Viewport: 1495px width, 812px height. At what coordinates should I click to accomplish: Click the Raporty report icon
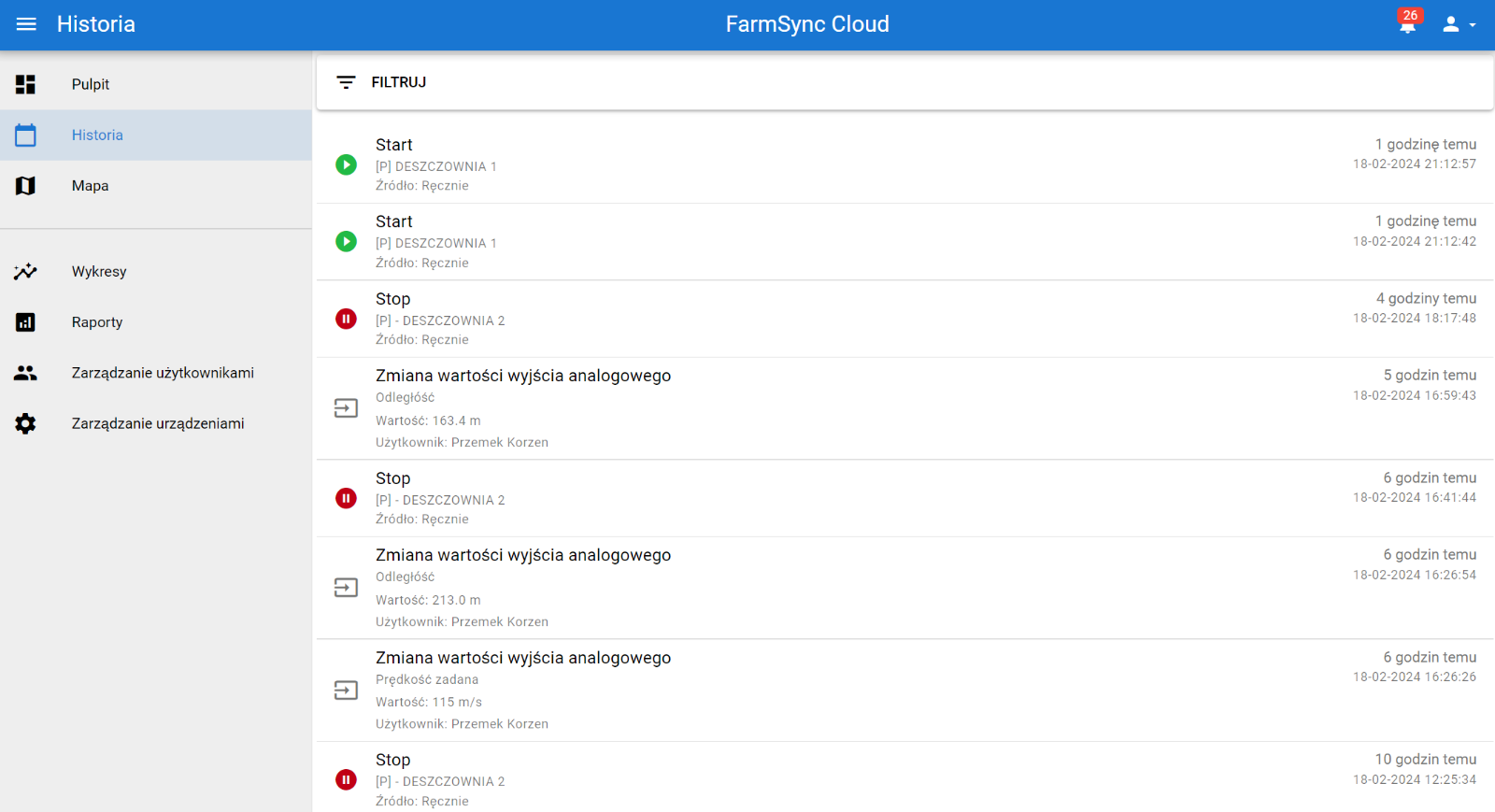click(25, 322)
